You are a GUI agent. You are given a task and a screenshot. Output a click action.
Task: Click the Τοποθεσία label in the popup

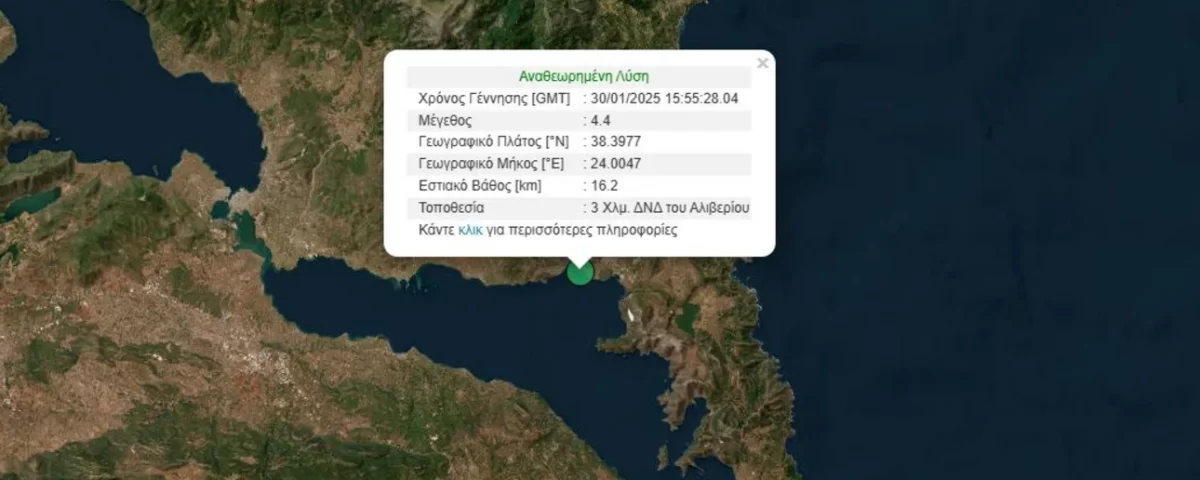pyautogui.click(x=451, y=209)
